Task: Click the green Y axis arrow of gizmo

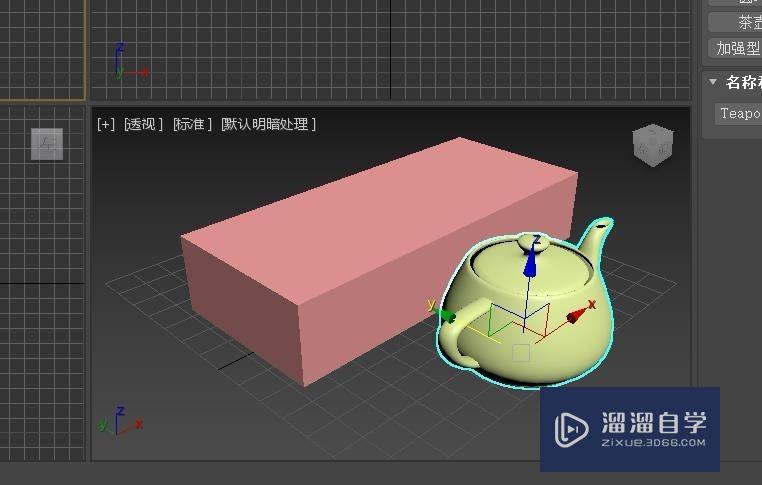Action: tap(447, 315)
